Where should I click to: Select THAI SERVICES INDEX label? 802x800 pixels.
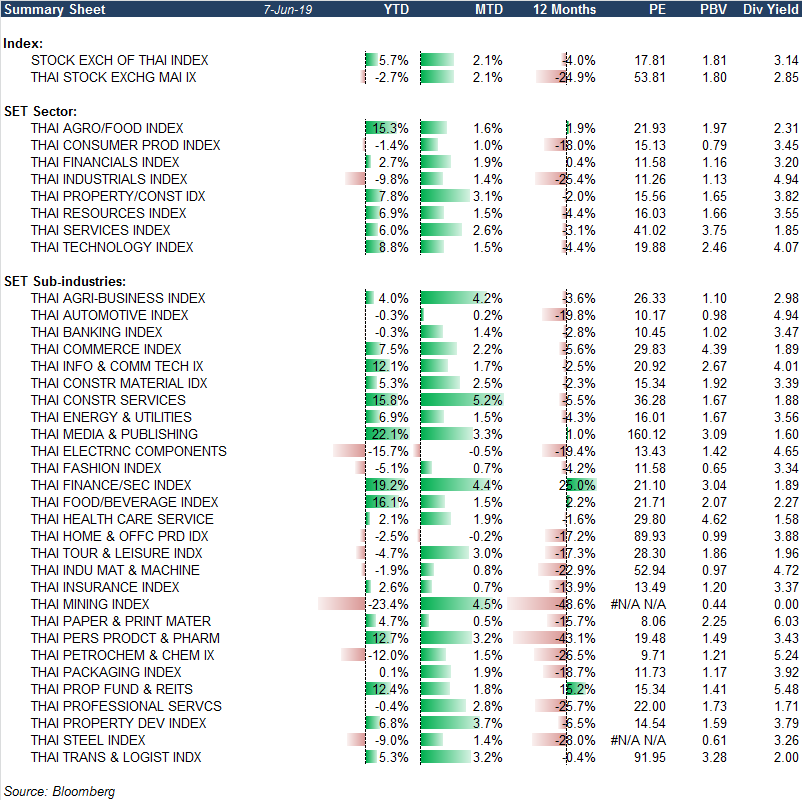(100, 230)
